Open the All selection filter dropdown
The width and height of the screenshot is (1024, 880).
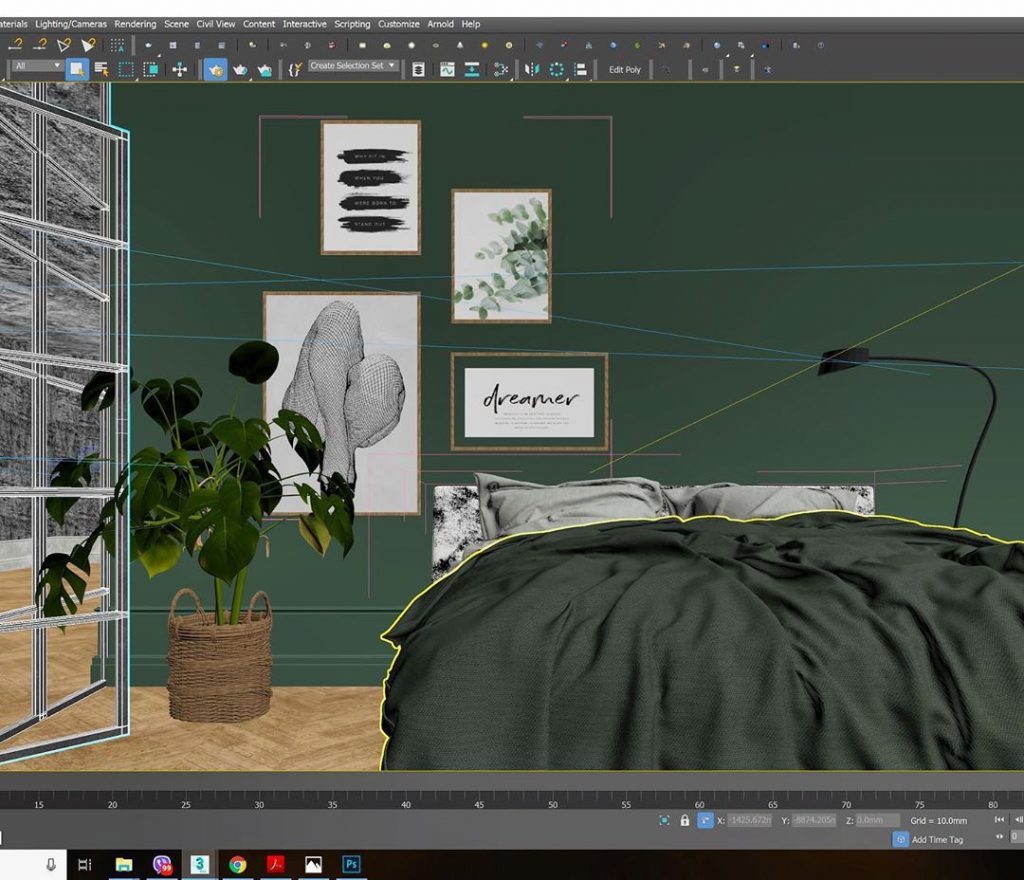pyautogui.click(x=37, y=66)
